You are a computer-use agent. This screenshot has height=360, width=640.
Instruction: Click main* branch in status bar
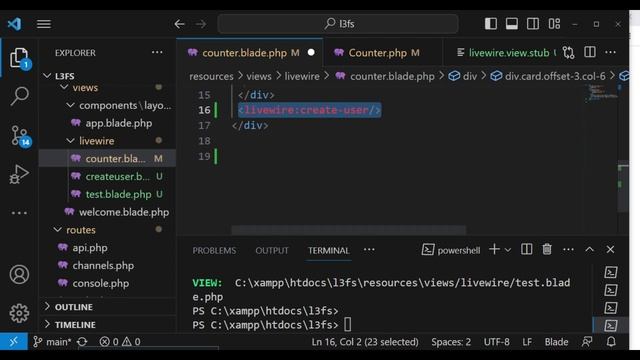[x=52, y=342]
